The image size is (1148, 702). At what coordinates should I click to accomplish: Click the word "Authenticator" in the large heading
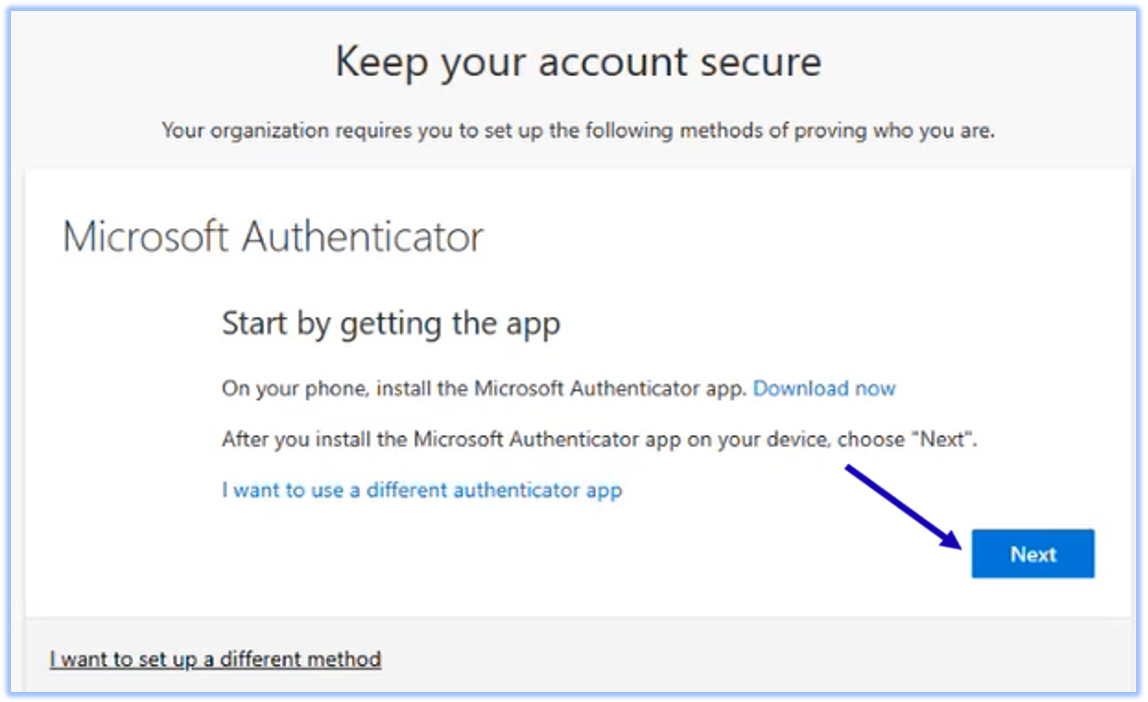pos(364,237)
